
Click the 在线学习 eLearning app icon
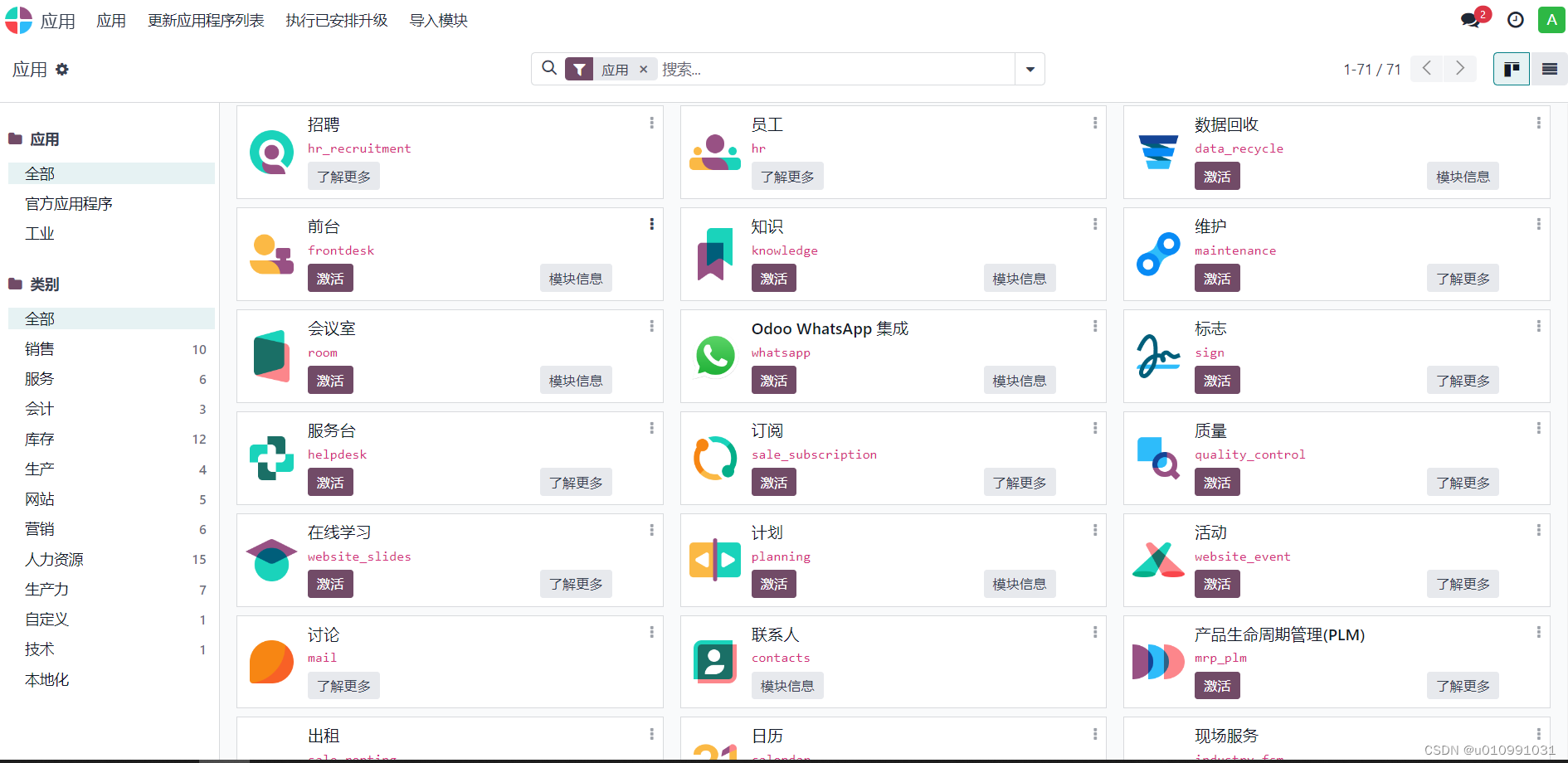click(x=271, y=560)
